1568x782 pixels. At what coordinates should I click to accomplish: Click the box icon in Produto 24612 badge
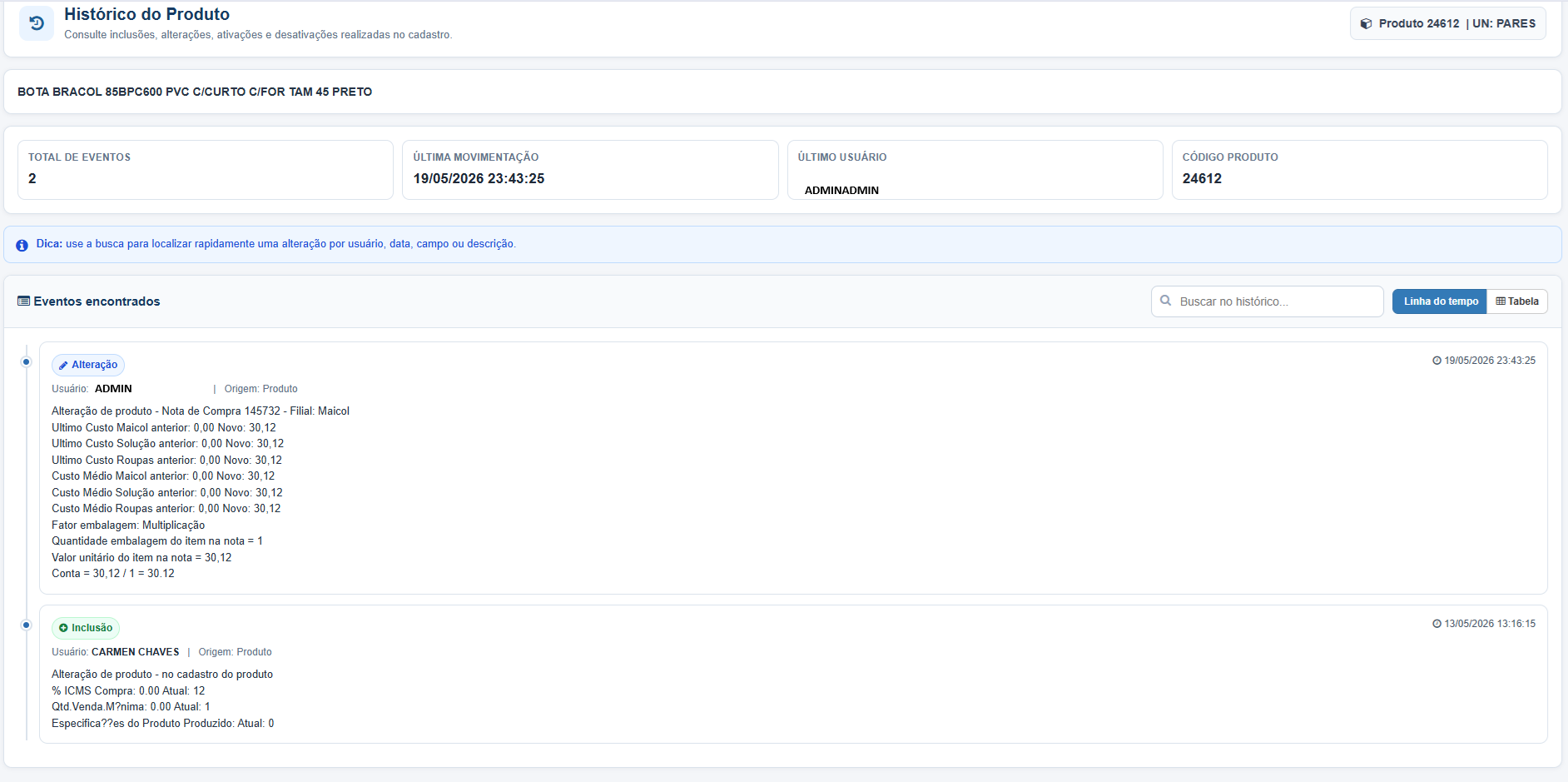[1366, 24]
